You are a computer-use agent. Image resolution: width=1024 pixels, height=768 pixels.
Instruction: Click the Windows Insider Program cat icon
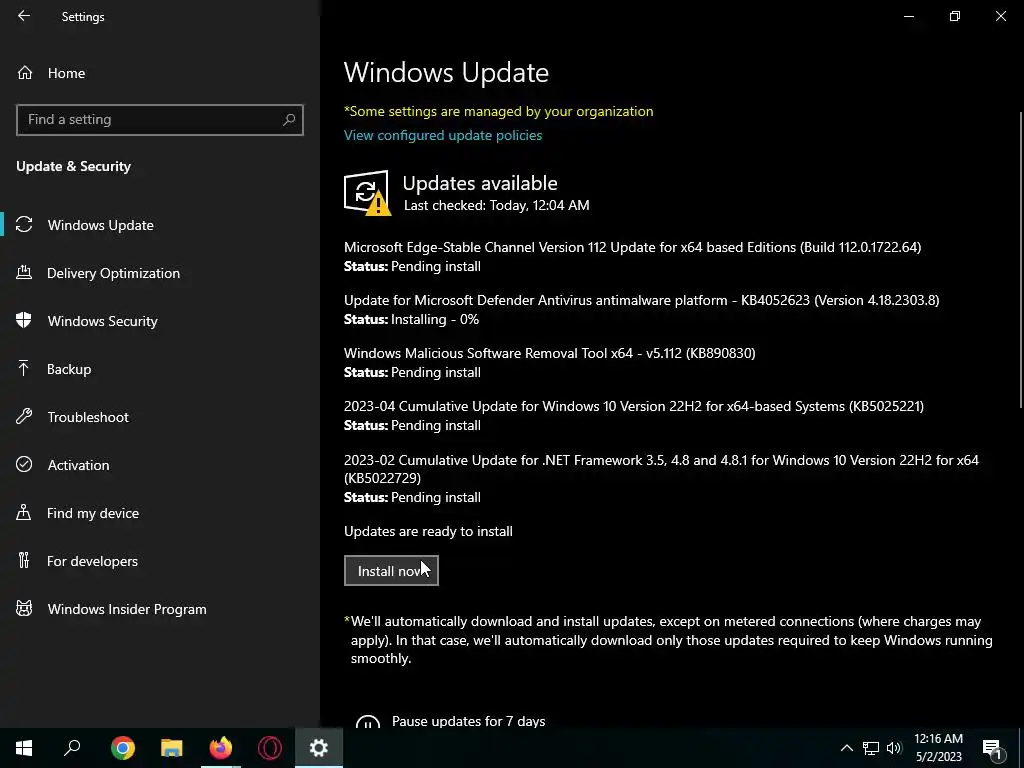pos(24,609)
